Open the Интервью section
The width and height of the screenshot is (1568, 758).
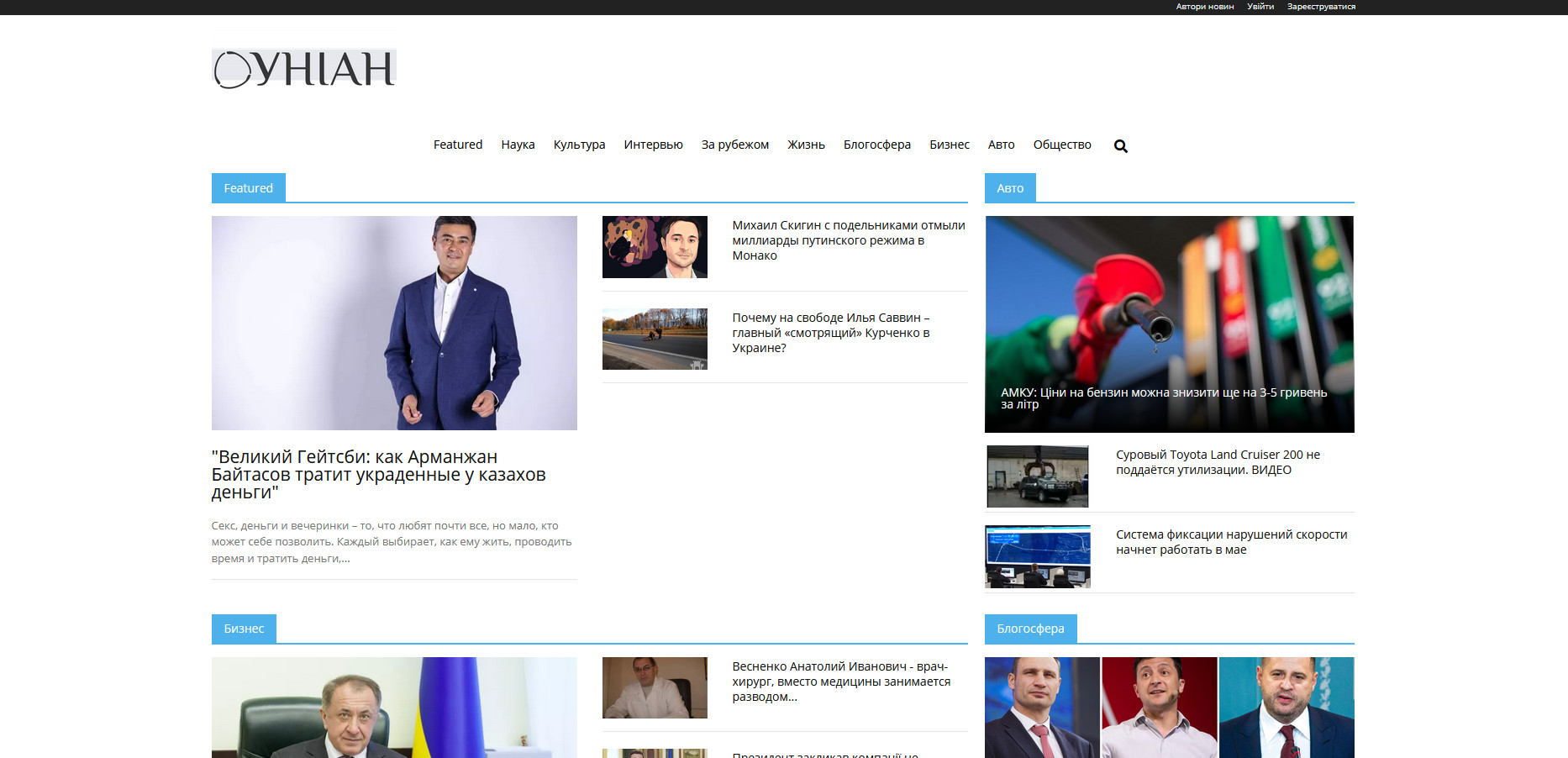tap(653, 145)
